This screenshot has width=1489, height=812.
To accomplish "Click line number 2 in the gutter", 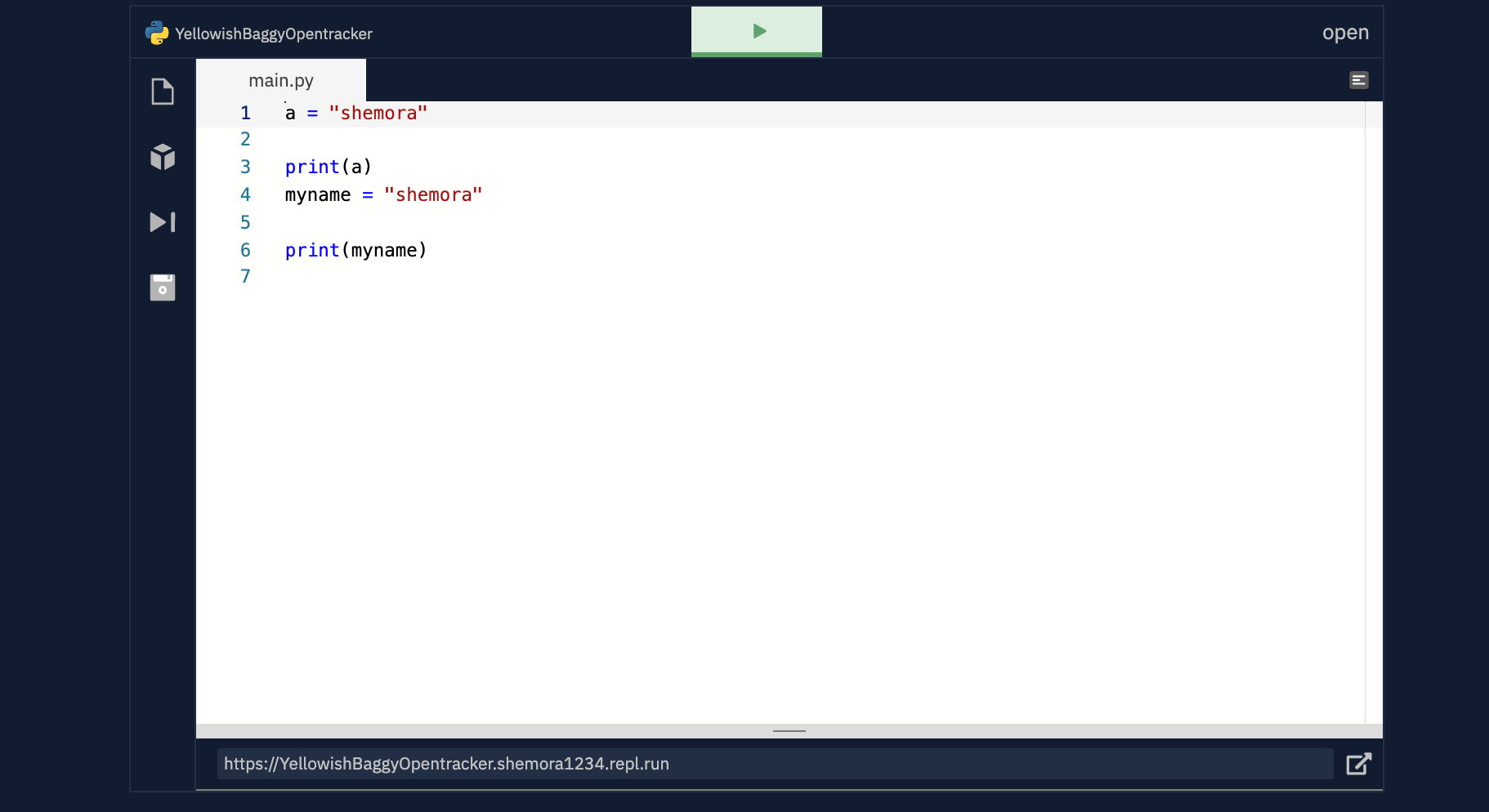I will [x=245, y=139].
